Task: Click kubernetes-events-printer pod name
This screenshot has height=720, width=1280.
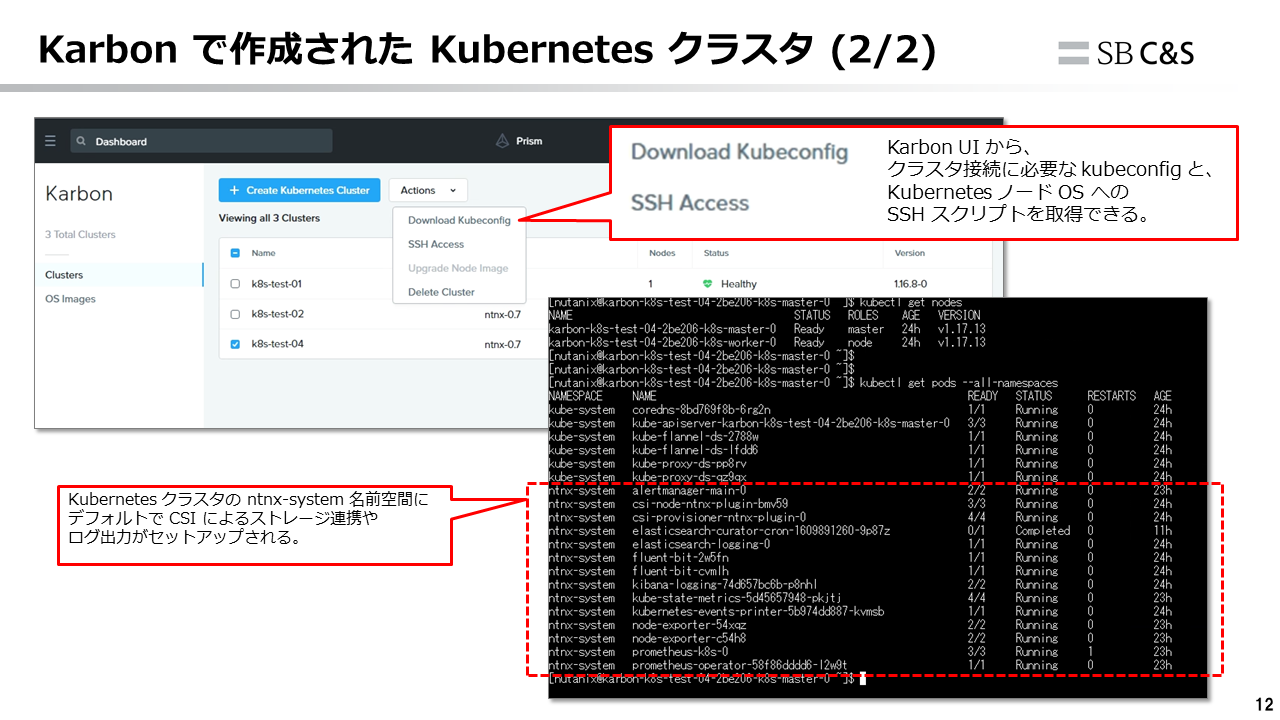Action: [x=758, y=611]
